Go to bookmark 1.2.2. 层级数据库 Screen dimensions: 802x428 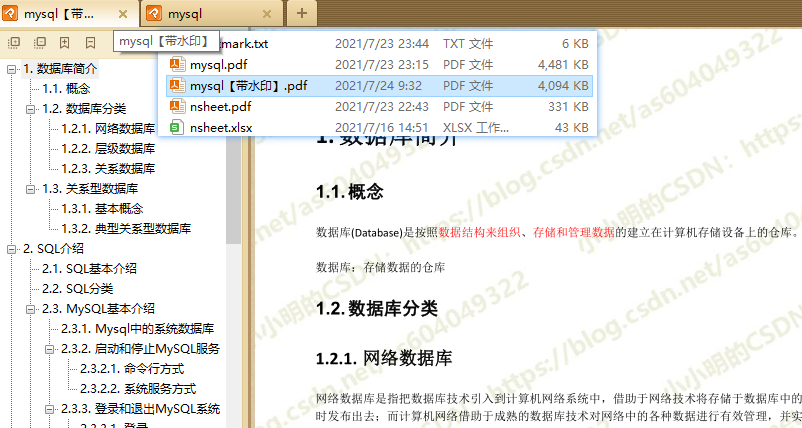(x=108, y=148)
